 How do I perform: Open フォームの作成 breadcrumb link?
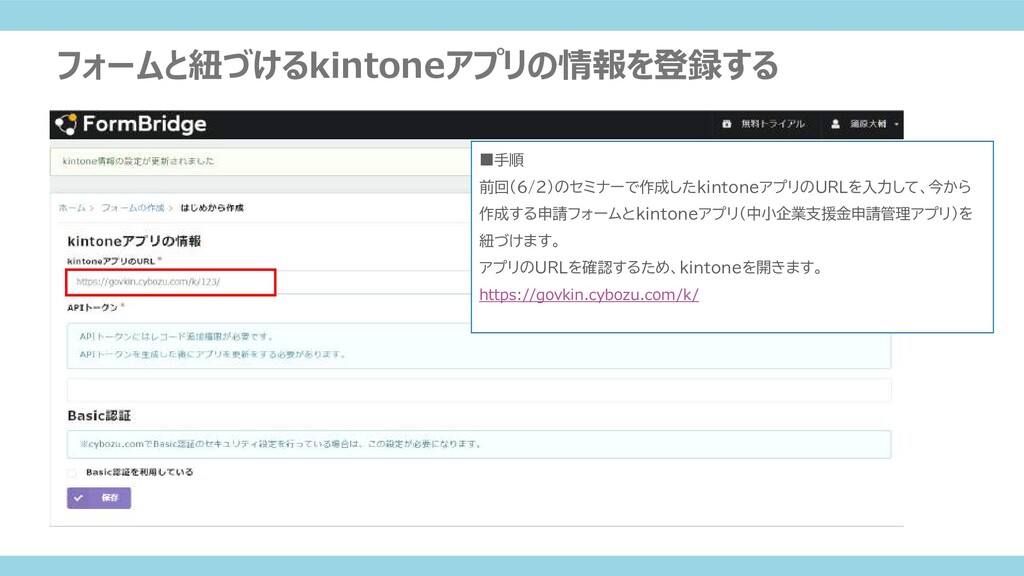click(x=133, y=208)
